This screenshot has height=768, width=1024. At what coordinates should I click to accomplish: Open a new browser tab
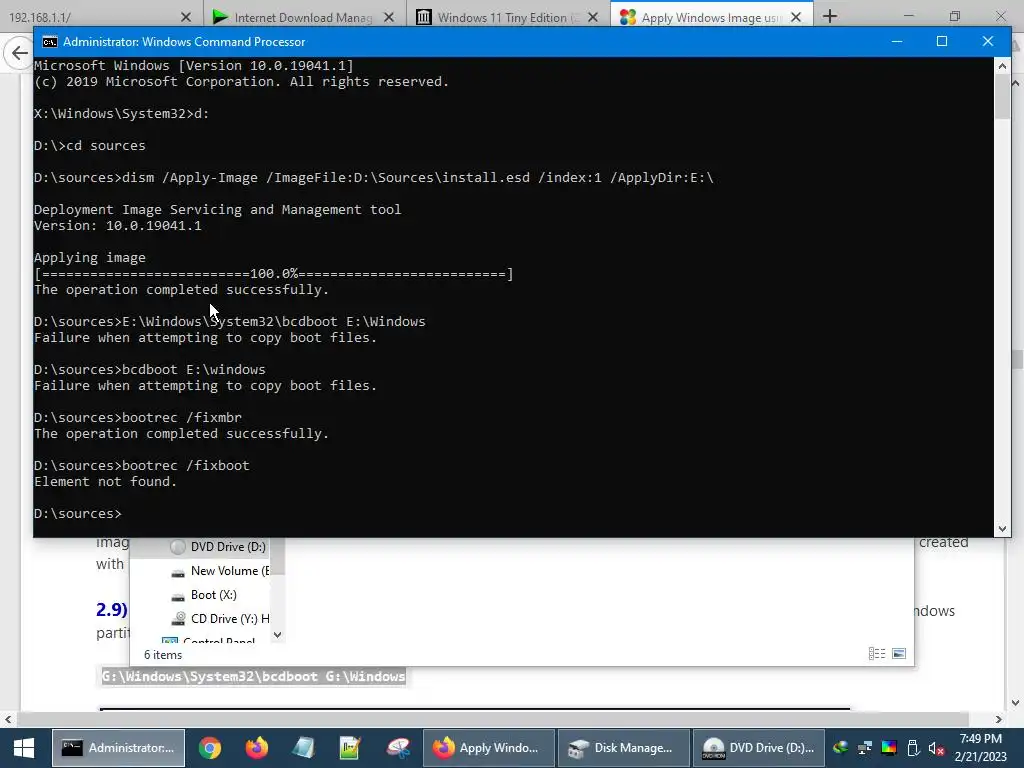pos(830,16)
